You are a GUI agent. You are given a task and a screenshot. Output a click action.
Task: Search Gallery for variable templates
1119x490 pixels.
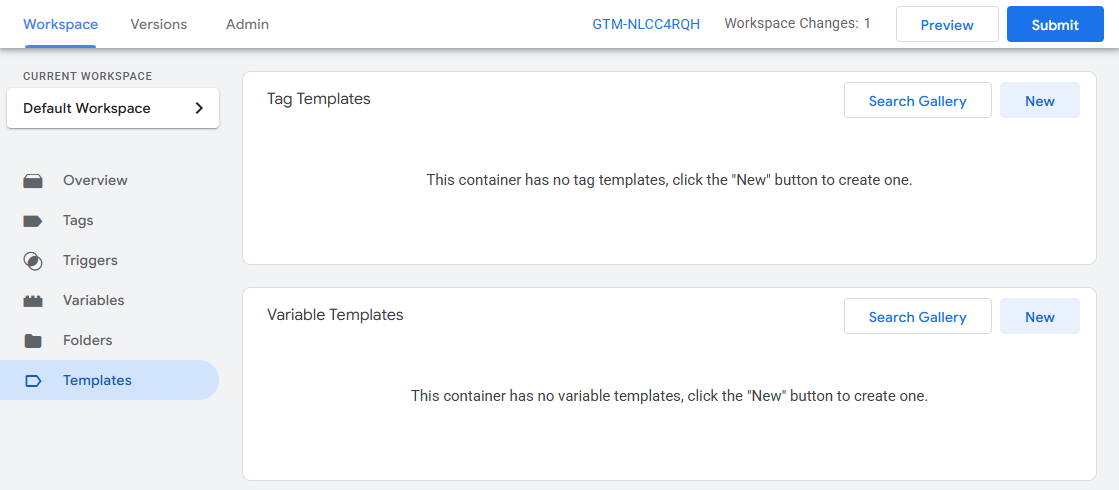click(917, 317)
